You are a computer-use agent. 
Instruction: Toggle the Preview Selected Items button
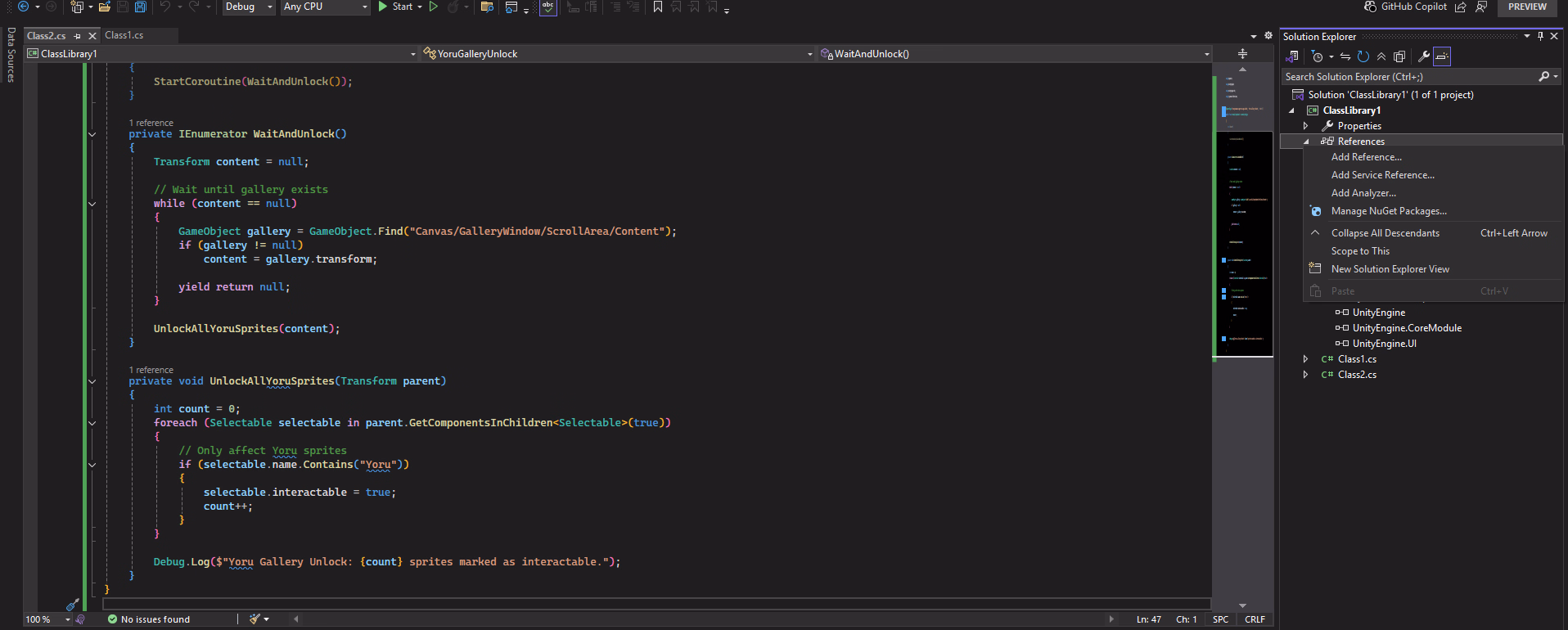click(1442, 56)
